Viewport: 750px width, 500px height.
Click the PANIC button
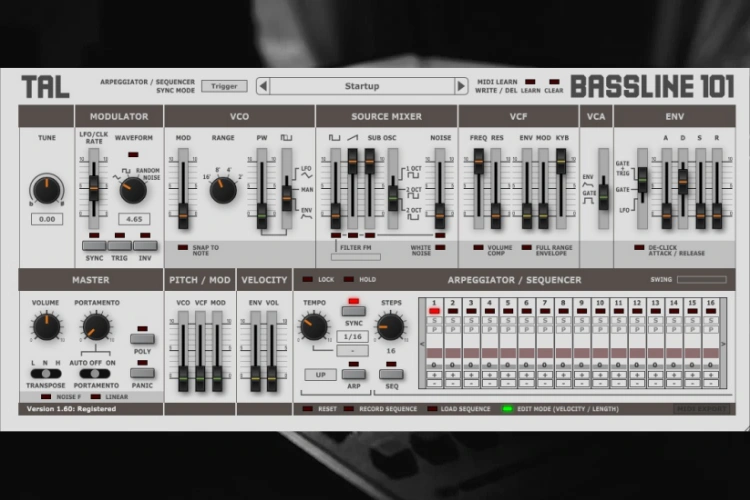point(142,373)
